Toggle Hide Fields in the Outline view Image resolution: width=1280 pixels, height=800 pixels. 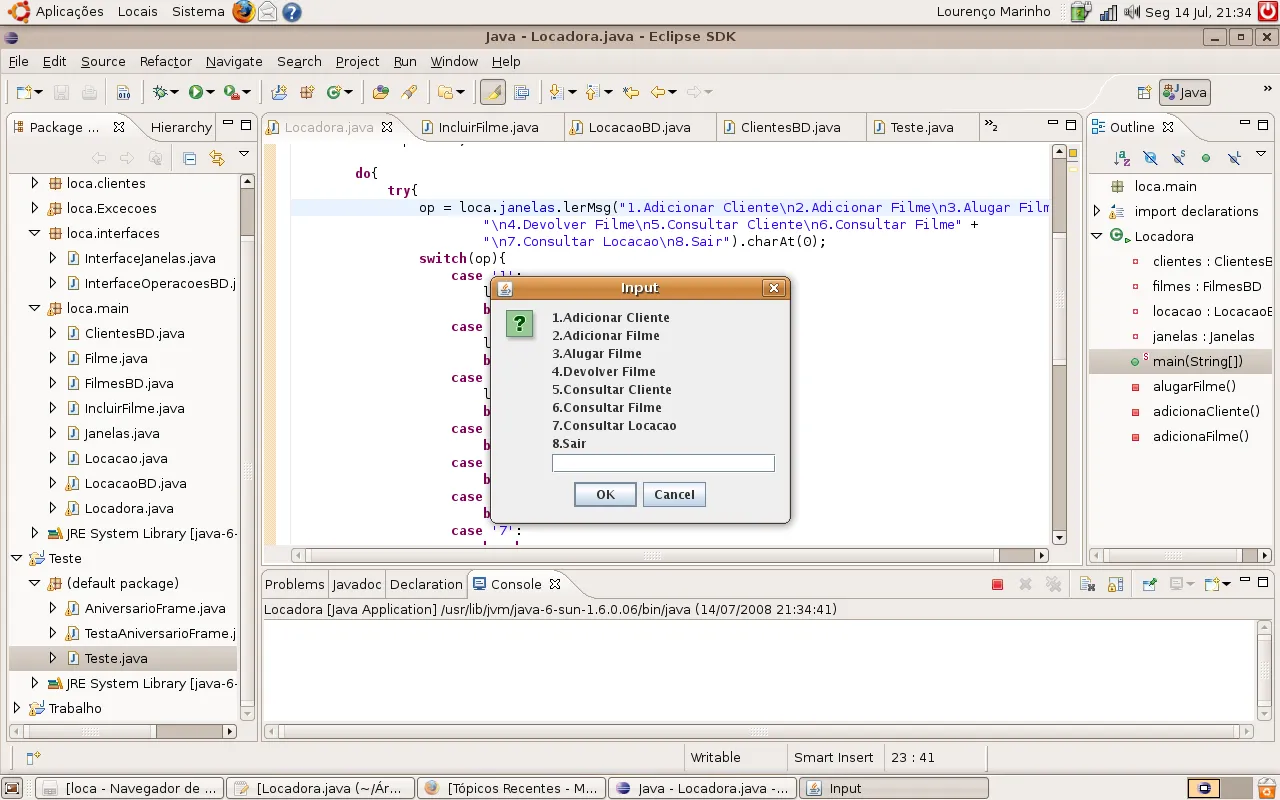pyautogui.click(x=1150, y=158)
